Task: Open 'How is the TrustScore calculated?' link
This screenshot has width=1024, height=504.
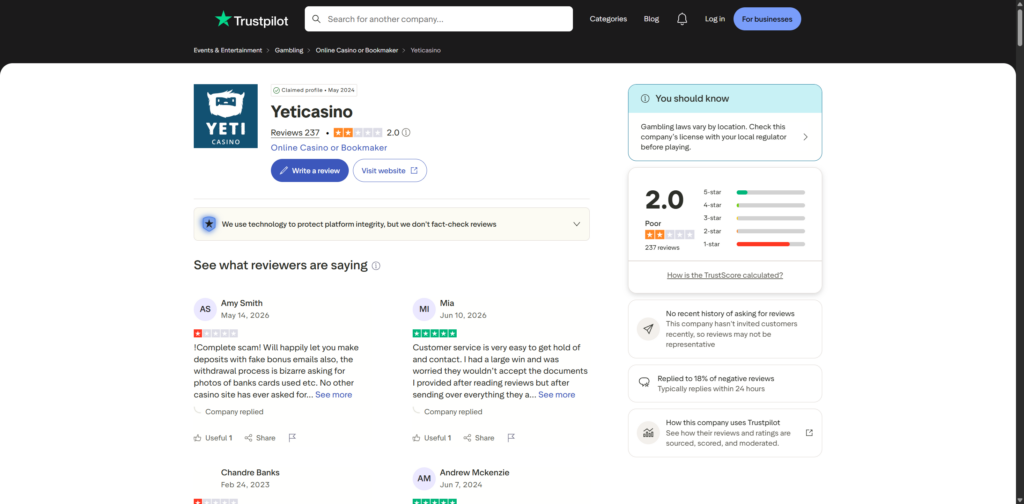Action: click(725, 276)
